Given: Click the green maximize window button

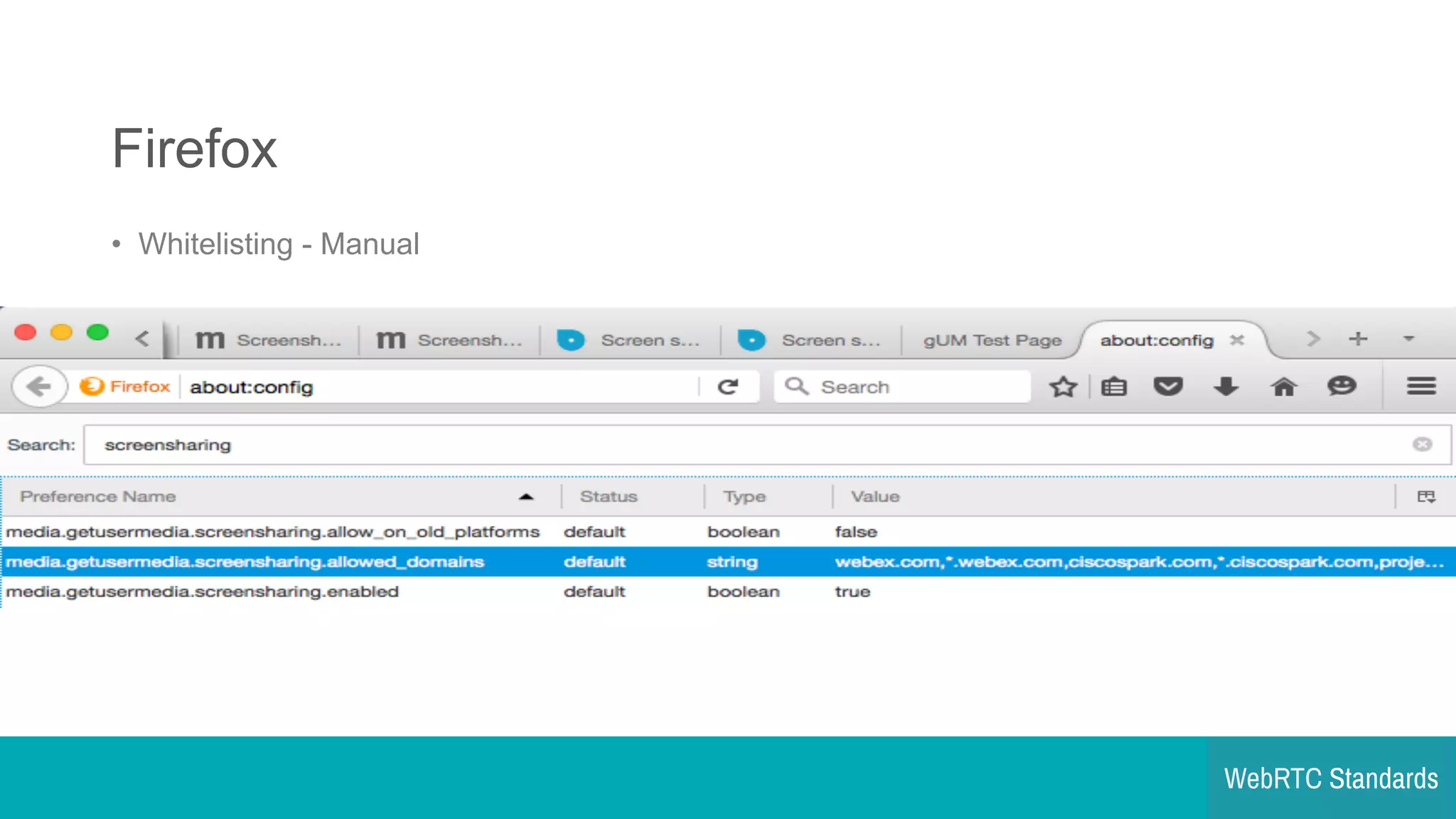Looking at the screenshot, I should point(97,332).
